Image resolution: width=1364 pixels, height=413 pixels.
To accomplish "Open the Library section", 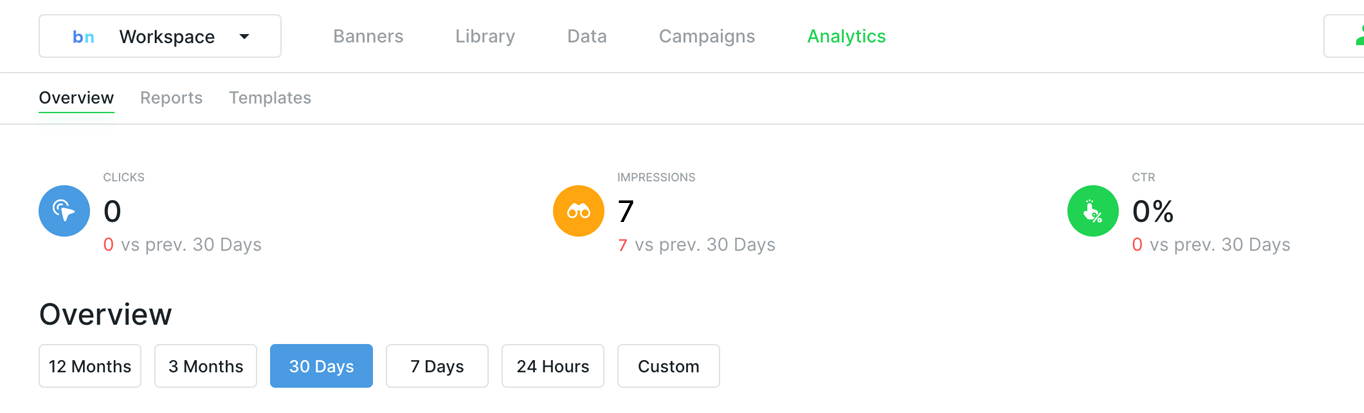I will pyautogui.click(x=485, y=36).
